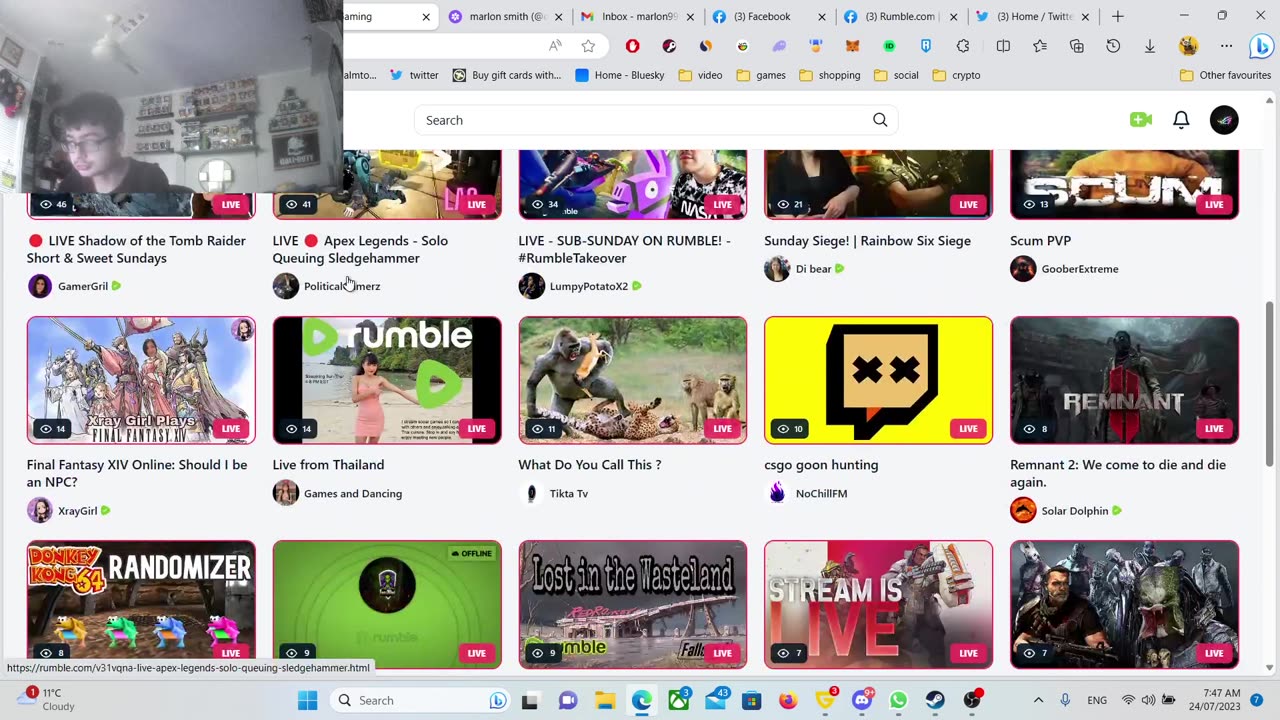Open the twitter bookmark

click(414, 75)
